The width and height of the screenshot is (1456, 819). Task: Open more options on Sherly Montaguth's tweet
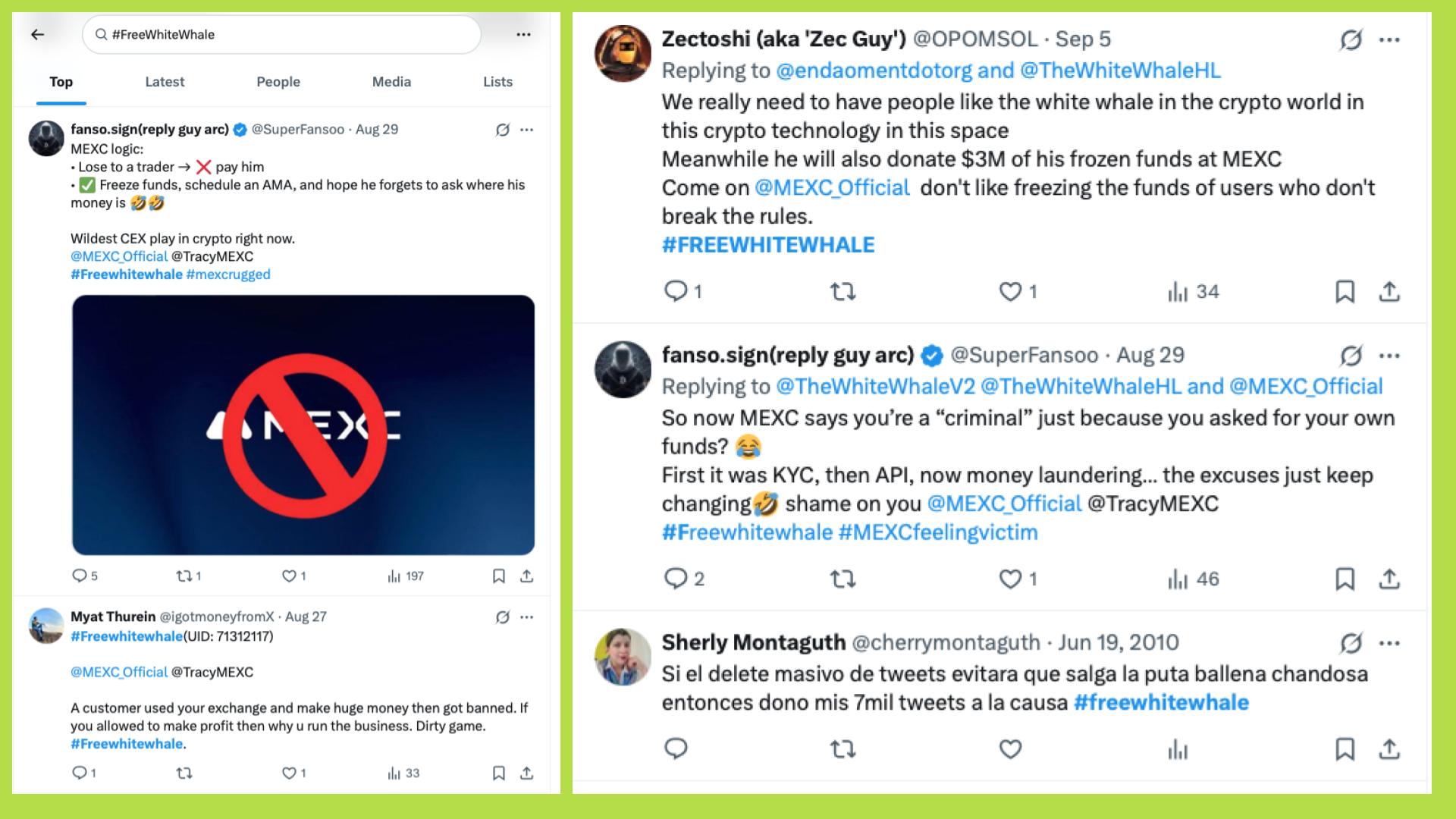tap(1389, 643)
